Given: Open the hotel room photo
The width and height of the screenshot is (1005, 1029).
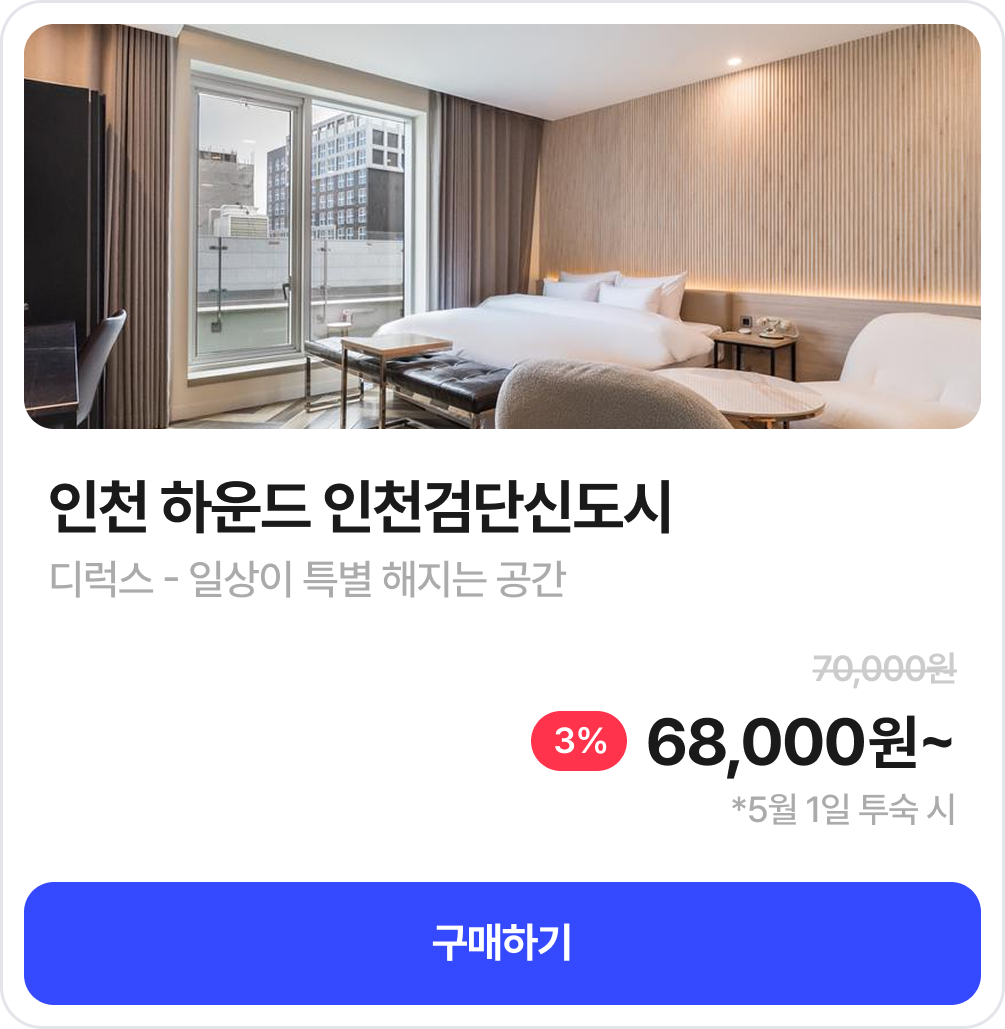Looking at the screenshot, I should click(x=502, y=226).
